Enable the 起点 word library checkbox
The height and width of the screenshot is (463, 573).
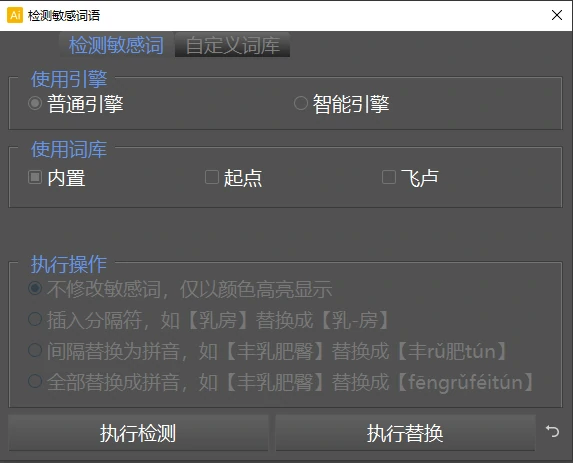pos(212,177)
